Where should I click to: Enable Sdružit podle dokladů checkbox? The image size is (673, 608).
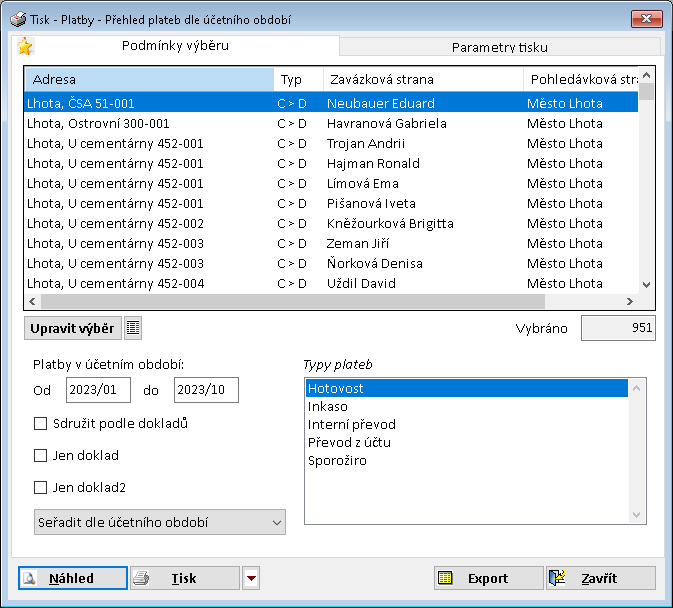41,423
